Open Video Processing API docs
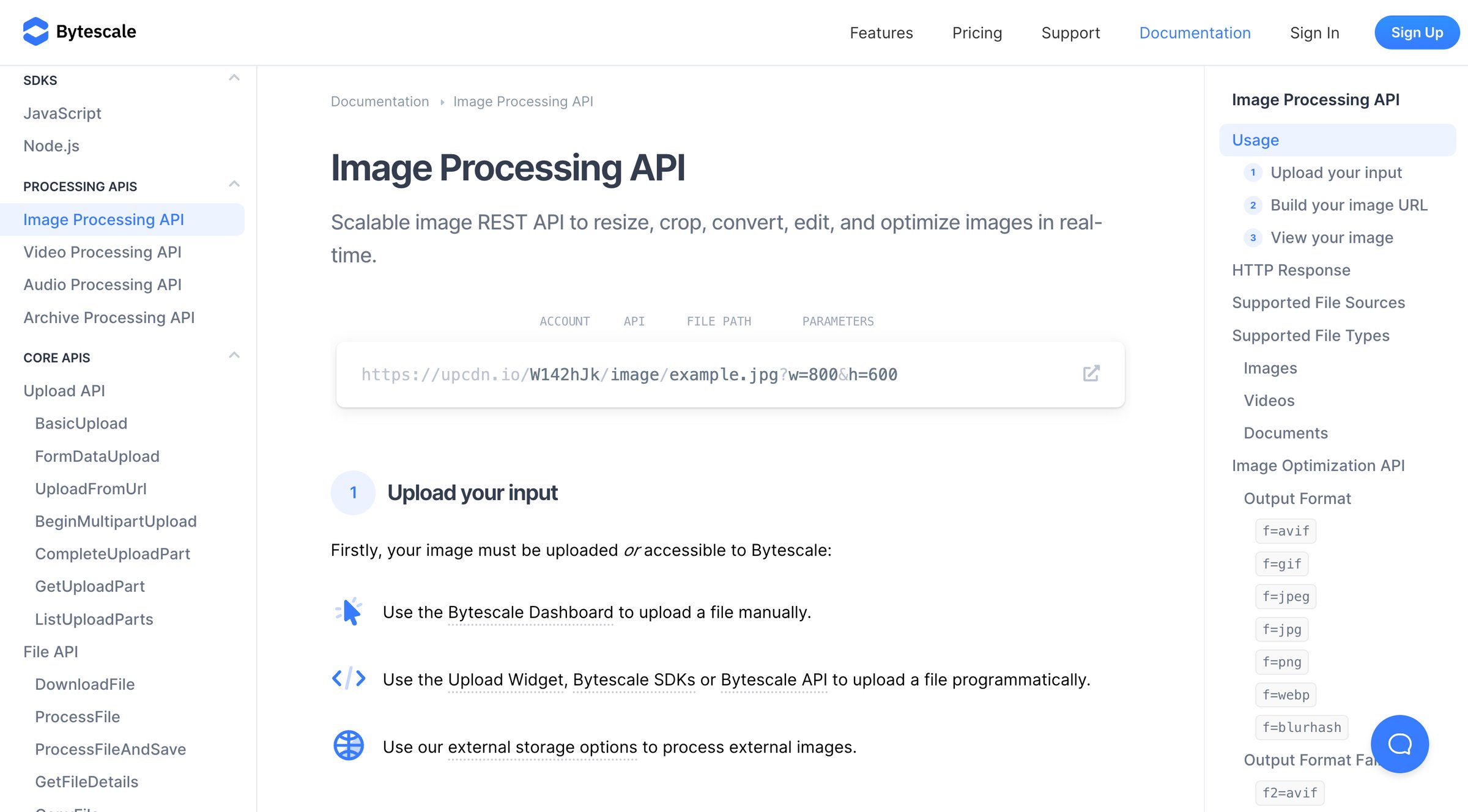 tap(102, 252)
